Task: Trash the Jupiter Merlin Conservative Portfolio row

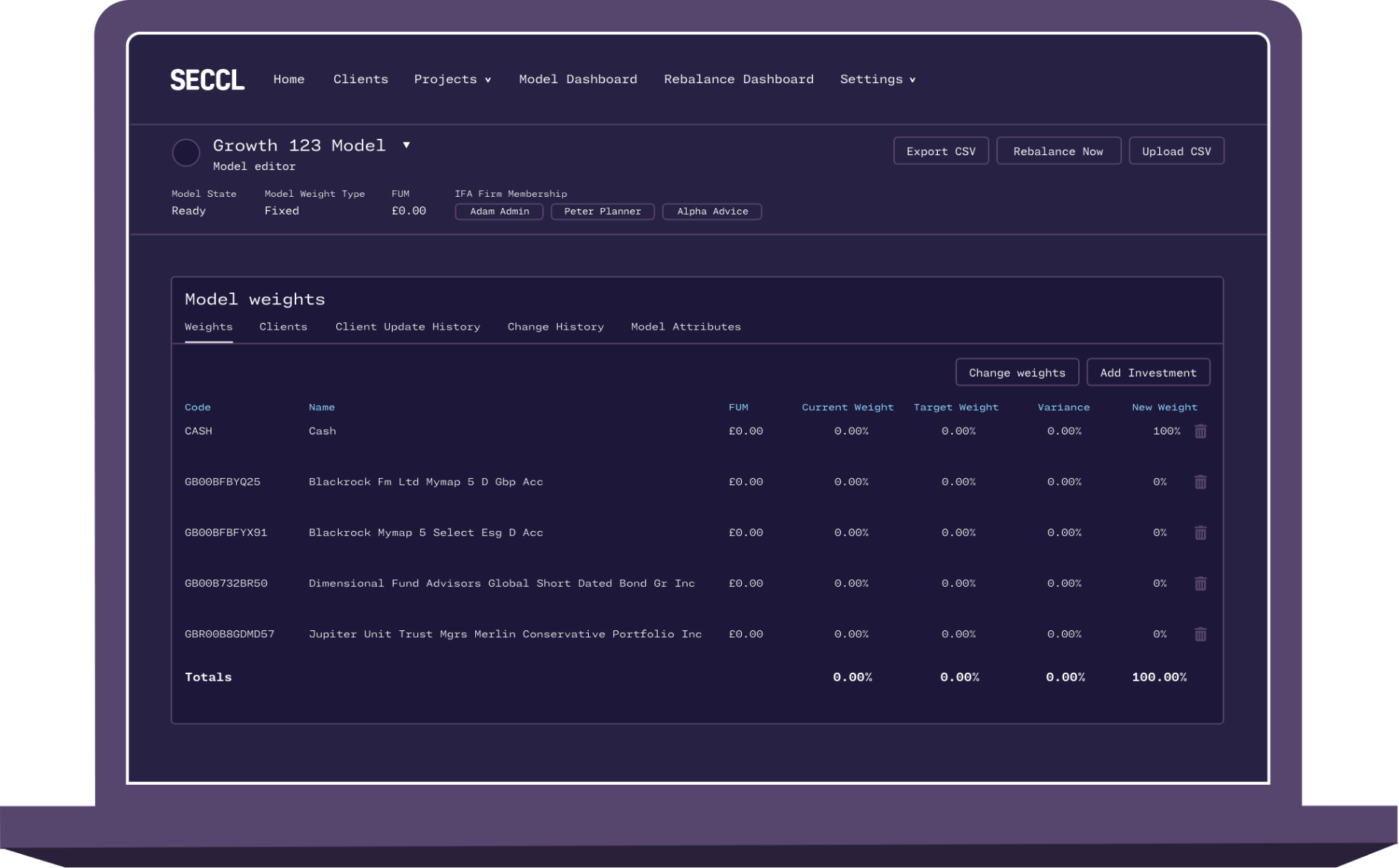Action: coord(1200,634)
